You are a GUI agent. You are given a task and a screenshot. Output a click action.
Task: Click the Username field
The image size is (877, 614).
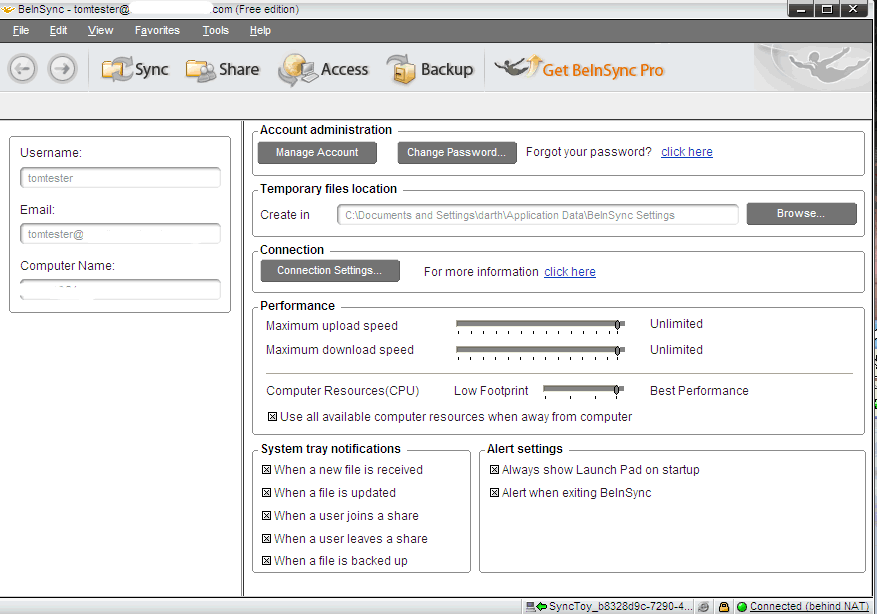coord(120,178)
